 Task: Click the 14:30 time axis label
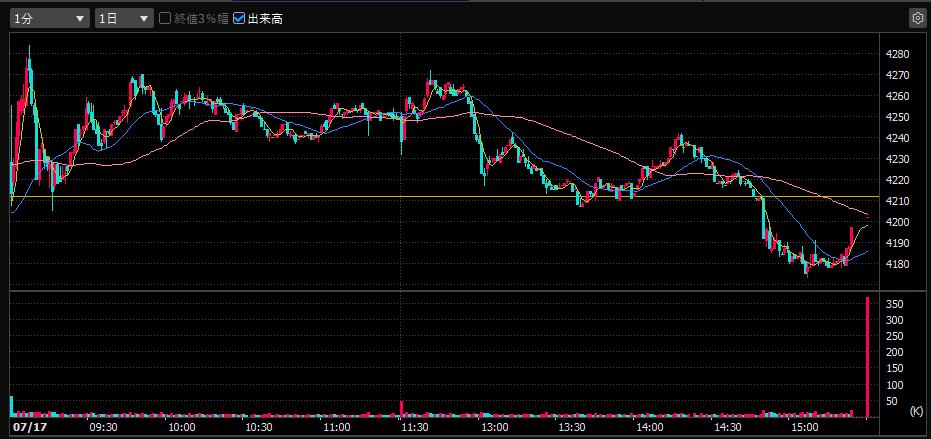727,427
